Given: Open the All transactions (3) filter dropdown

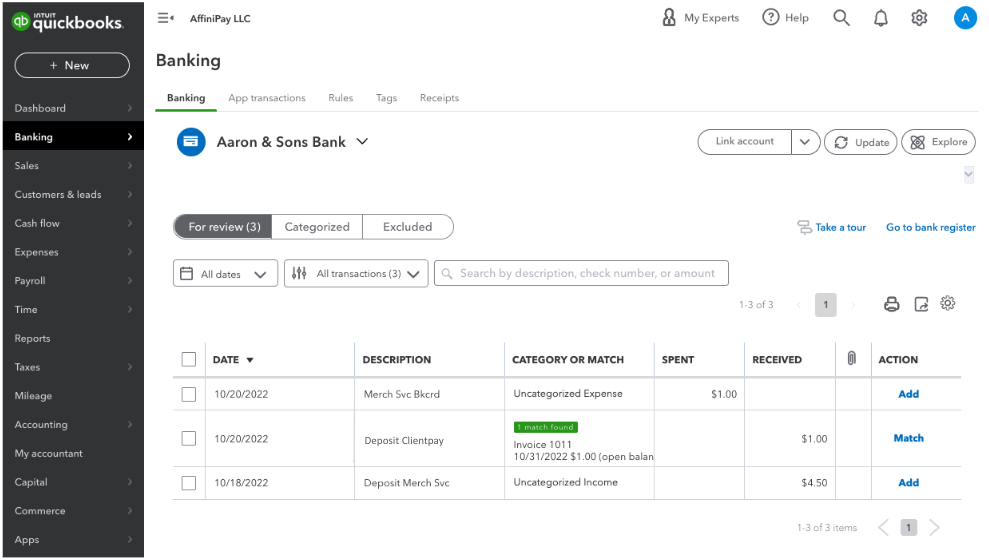Looking at the screenshot, I should click(x=356, y=274).
